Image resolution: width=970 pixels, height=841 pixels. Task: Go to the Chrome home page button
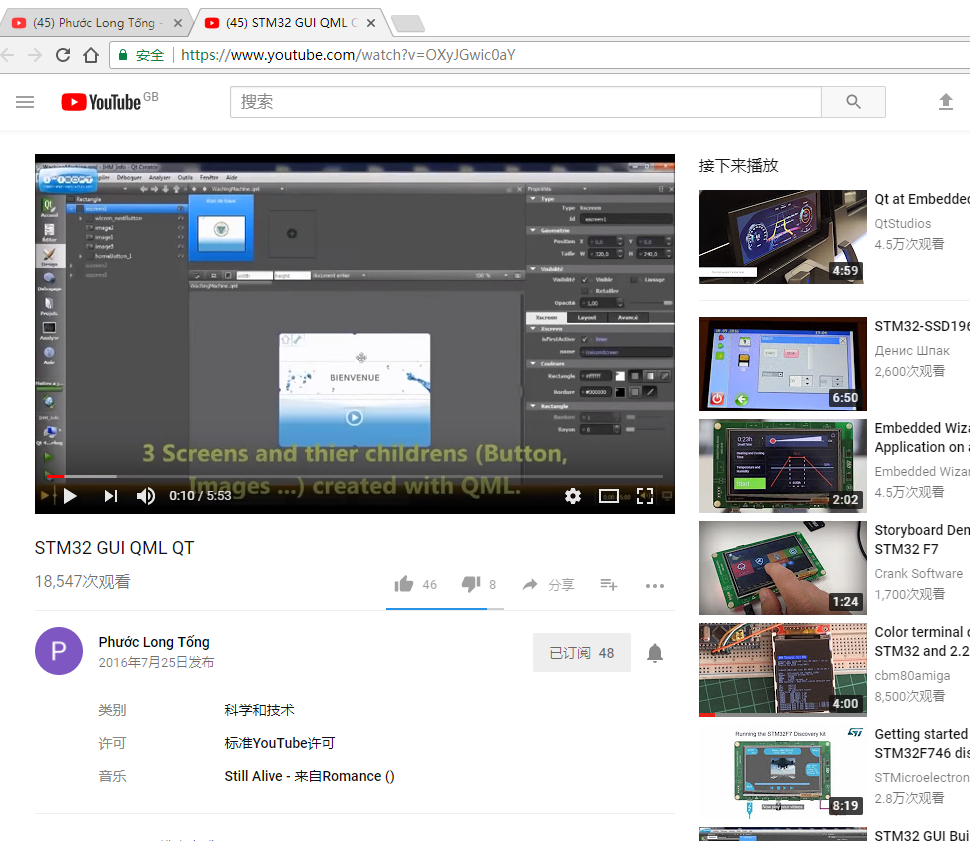pos(91,55)
